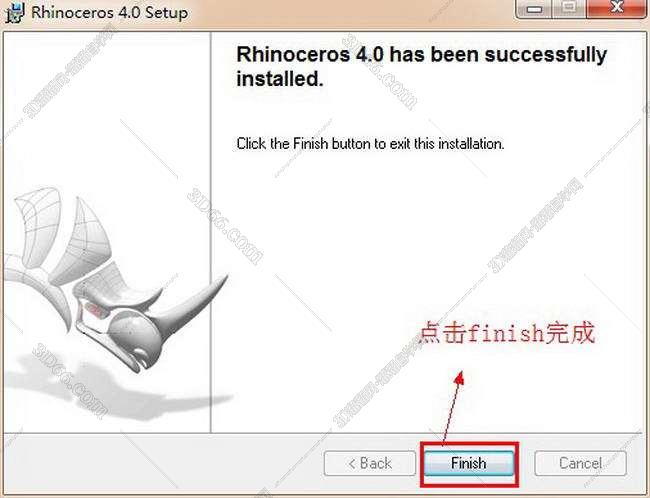Click the installer icon in title bar
The height and width of the screenshot is (498, 650).
point(15,12)
